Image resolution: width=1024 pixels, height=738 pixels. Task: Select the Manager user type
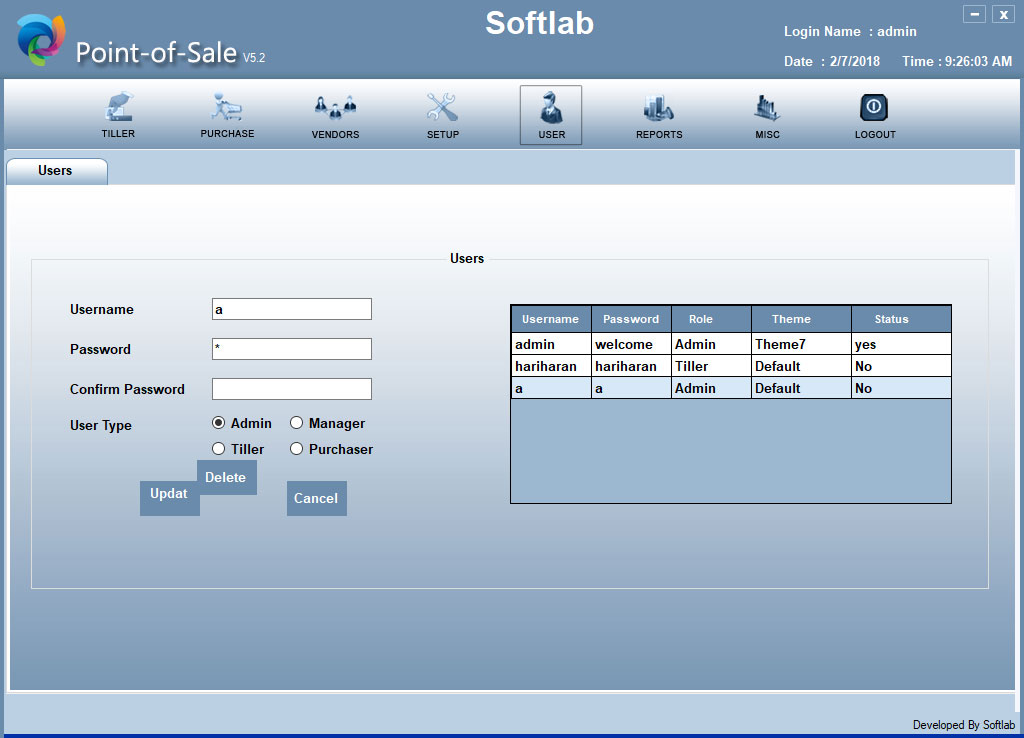[x=297, y=423]
